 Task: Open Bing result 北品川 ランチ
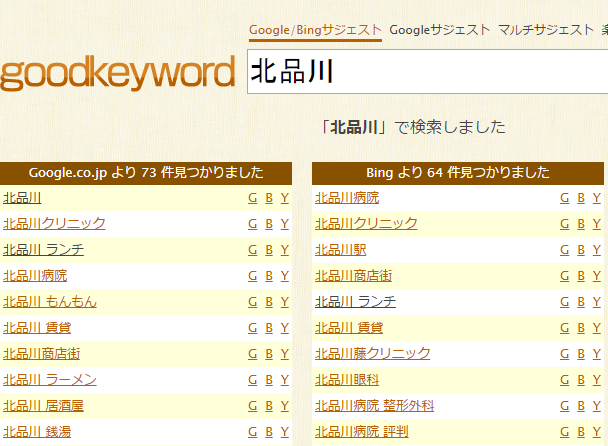(356, 302)
